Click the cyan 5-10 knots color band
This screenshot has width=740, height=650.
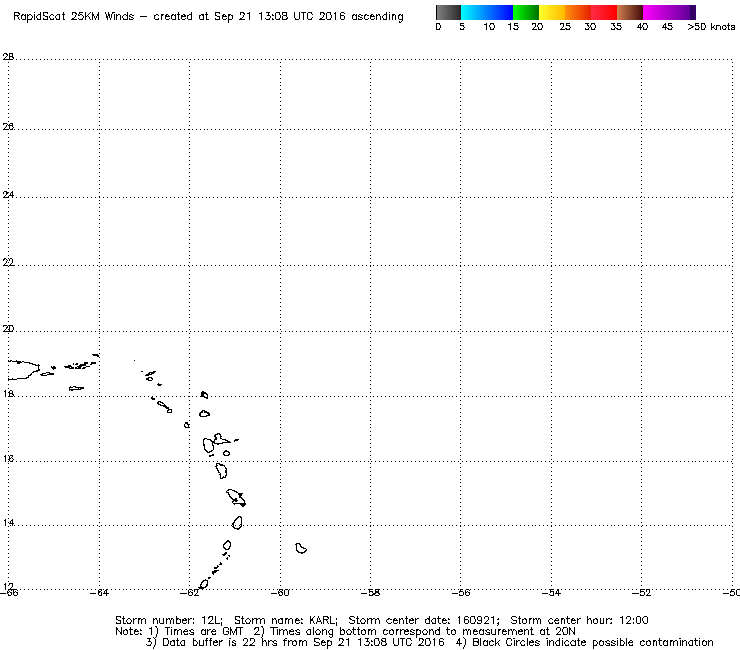pos(474,12)
